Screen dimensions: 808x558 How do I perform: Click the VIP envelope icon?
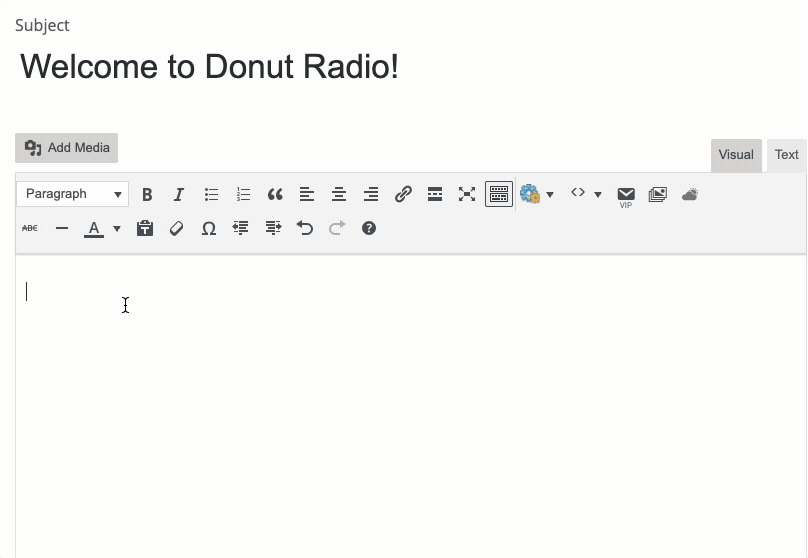(626, 196)
